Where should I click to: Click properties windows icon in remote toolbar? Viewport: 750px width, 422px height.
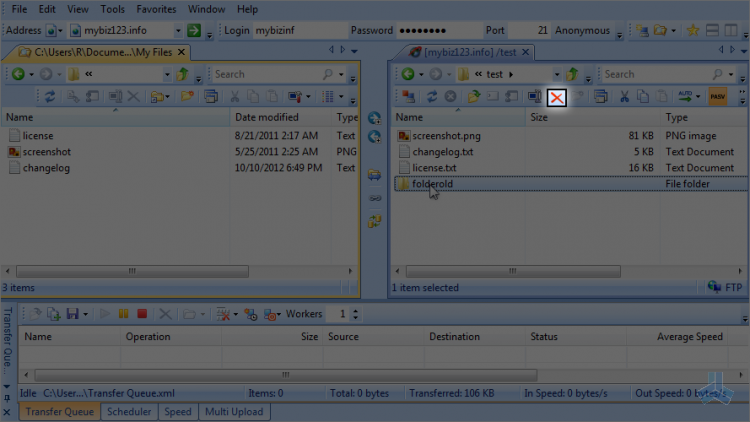point(600,97)
